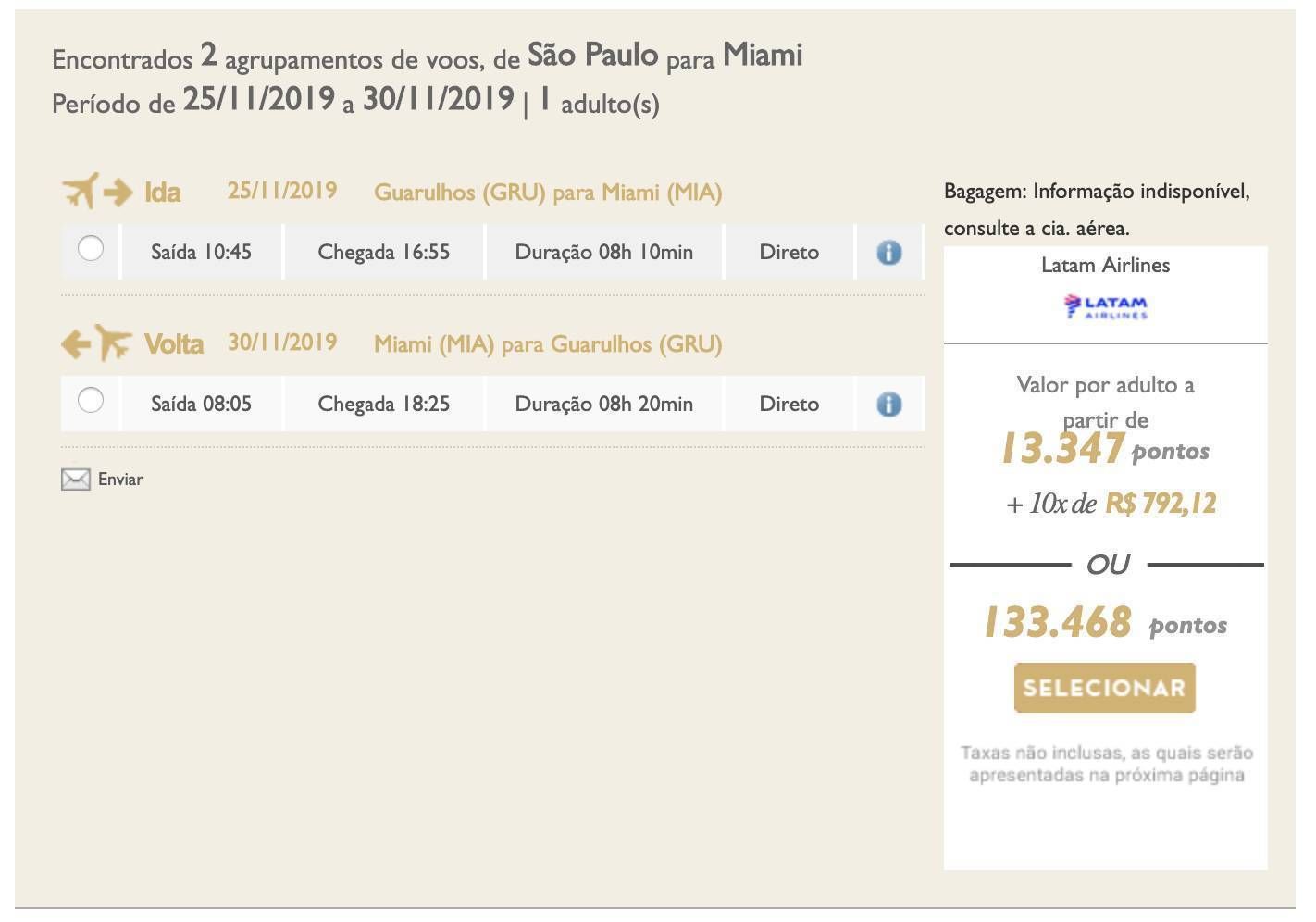Viewport: 1316px width, 922px height.
Task: Click the Enviar link
Action: (x=120, y=480)
